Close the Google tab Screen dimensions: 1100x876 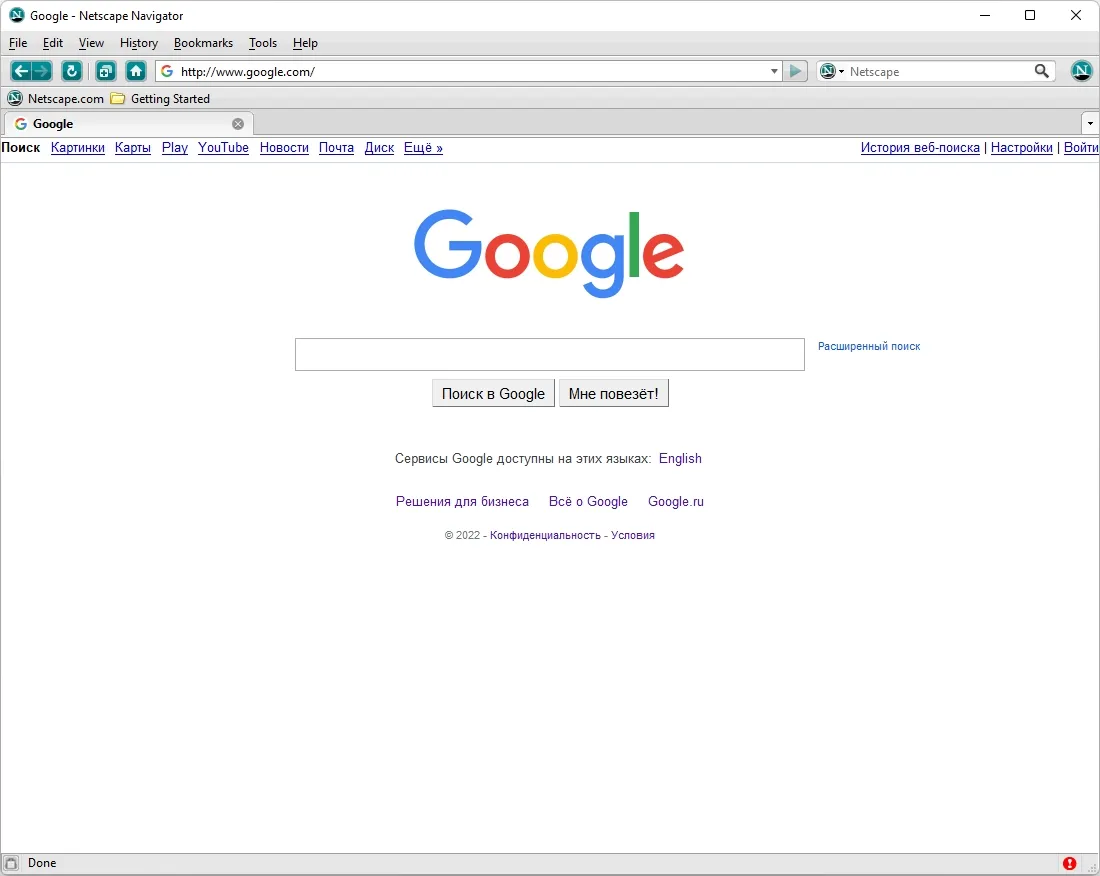238,124
